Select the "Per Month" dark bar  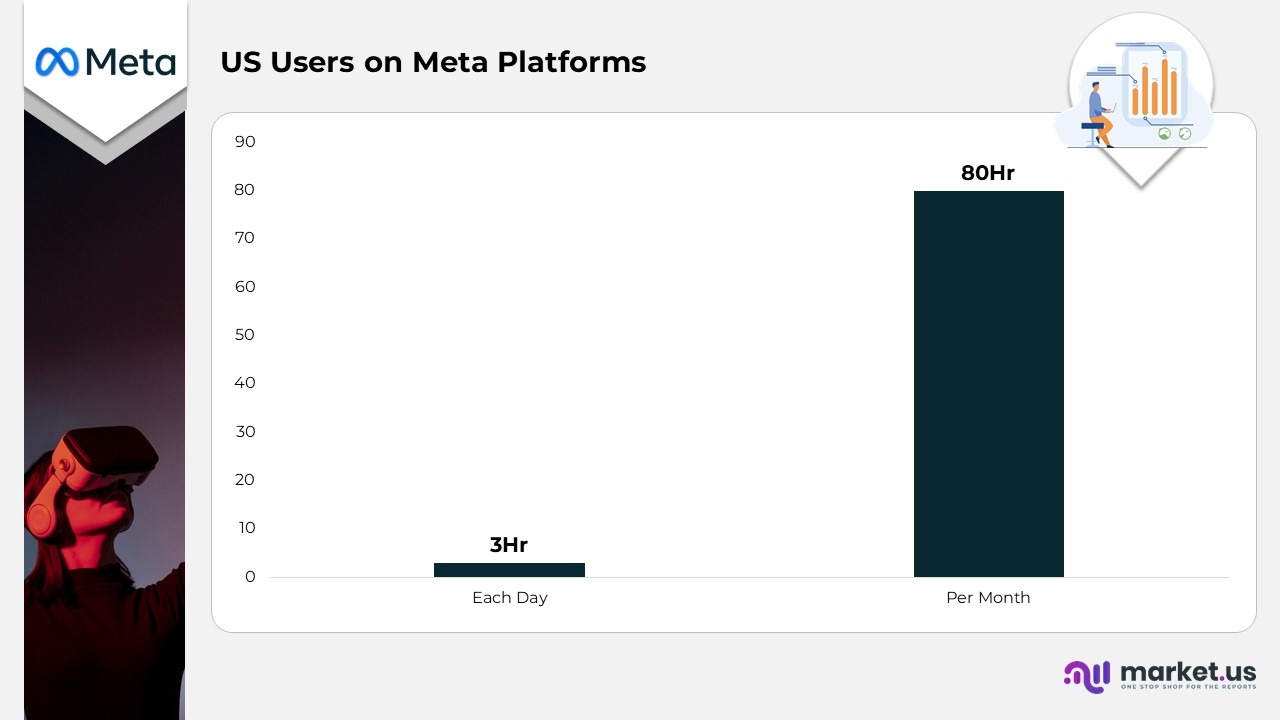pyautogui.click(x=988, y=383)
